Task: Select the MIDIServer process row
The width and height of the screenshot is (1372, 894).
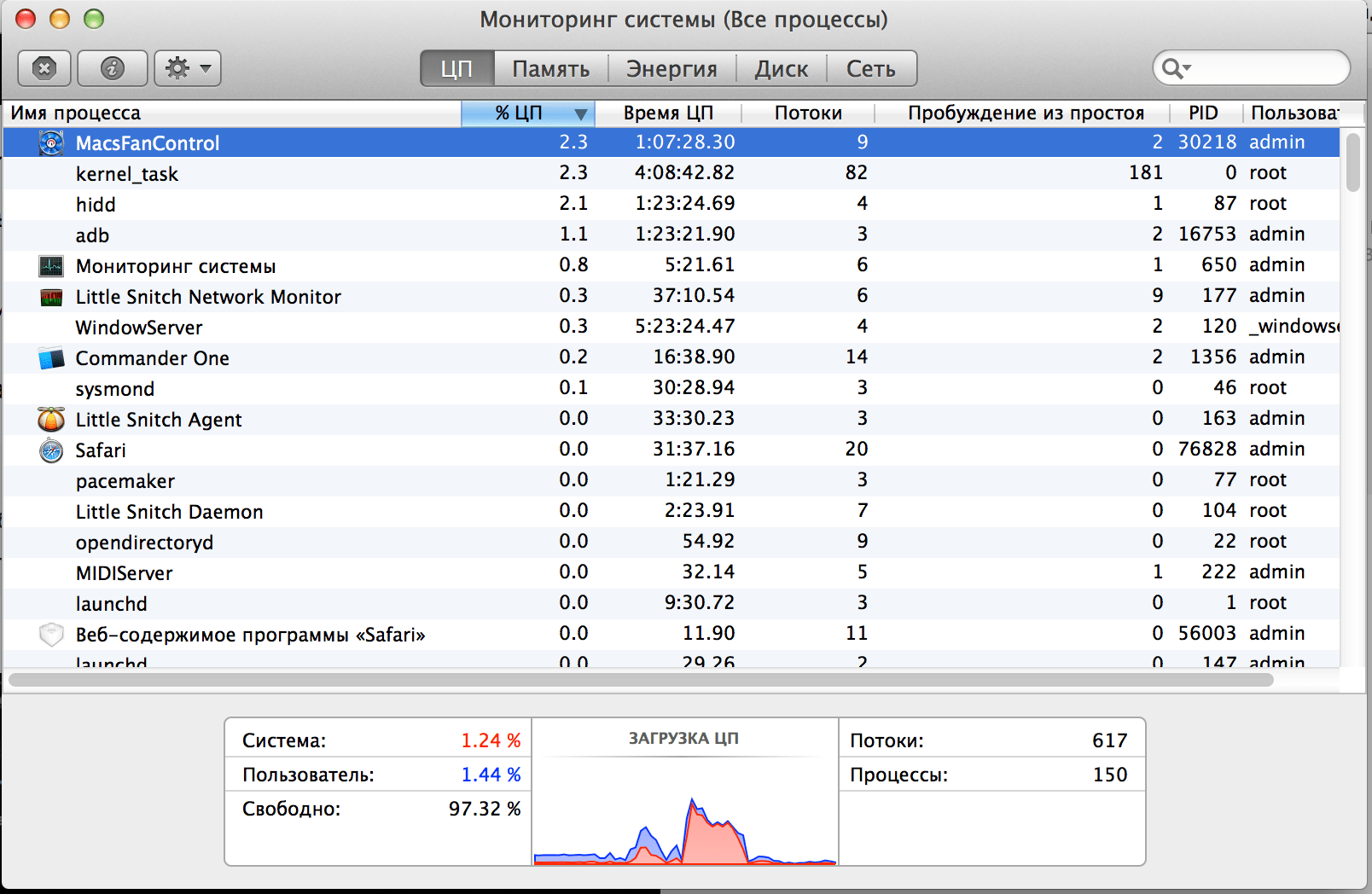Action: pyautogui.click(x=671, y=572)
